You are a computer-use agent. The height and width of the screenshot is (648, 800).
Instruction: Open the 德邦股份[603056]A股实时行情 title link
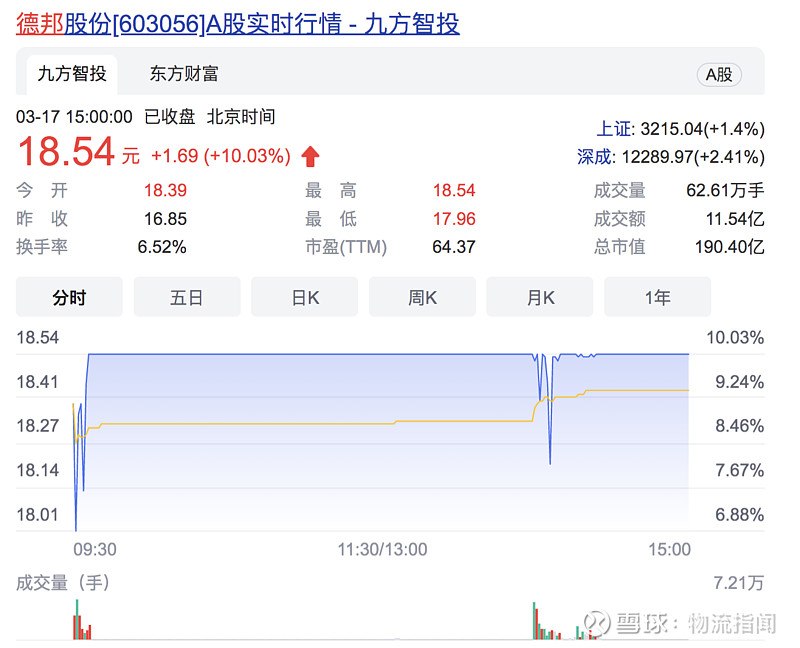click(x=238, y=23)
